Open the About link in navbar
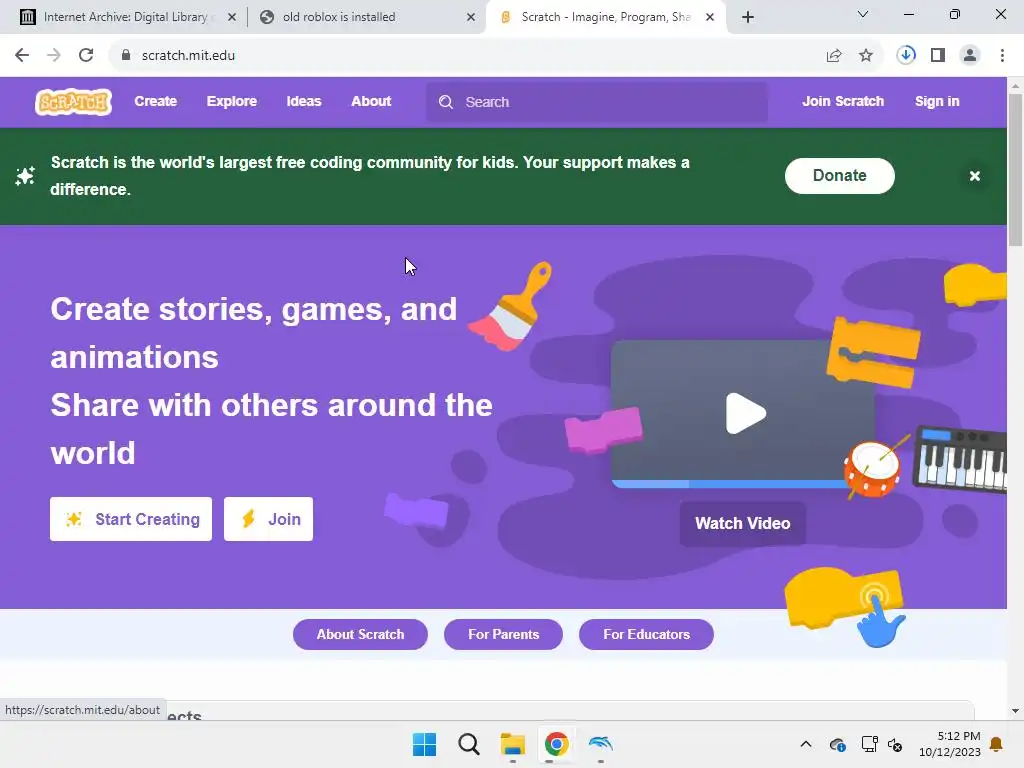1024x768 pixels. point(371,101)
